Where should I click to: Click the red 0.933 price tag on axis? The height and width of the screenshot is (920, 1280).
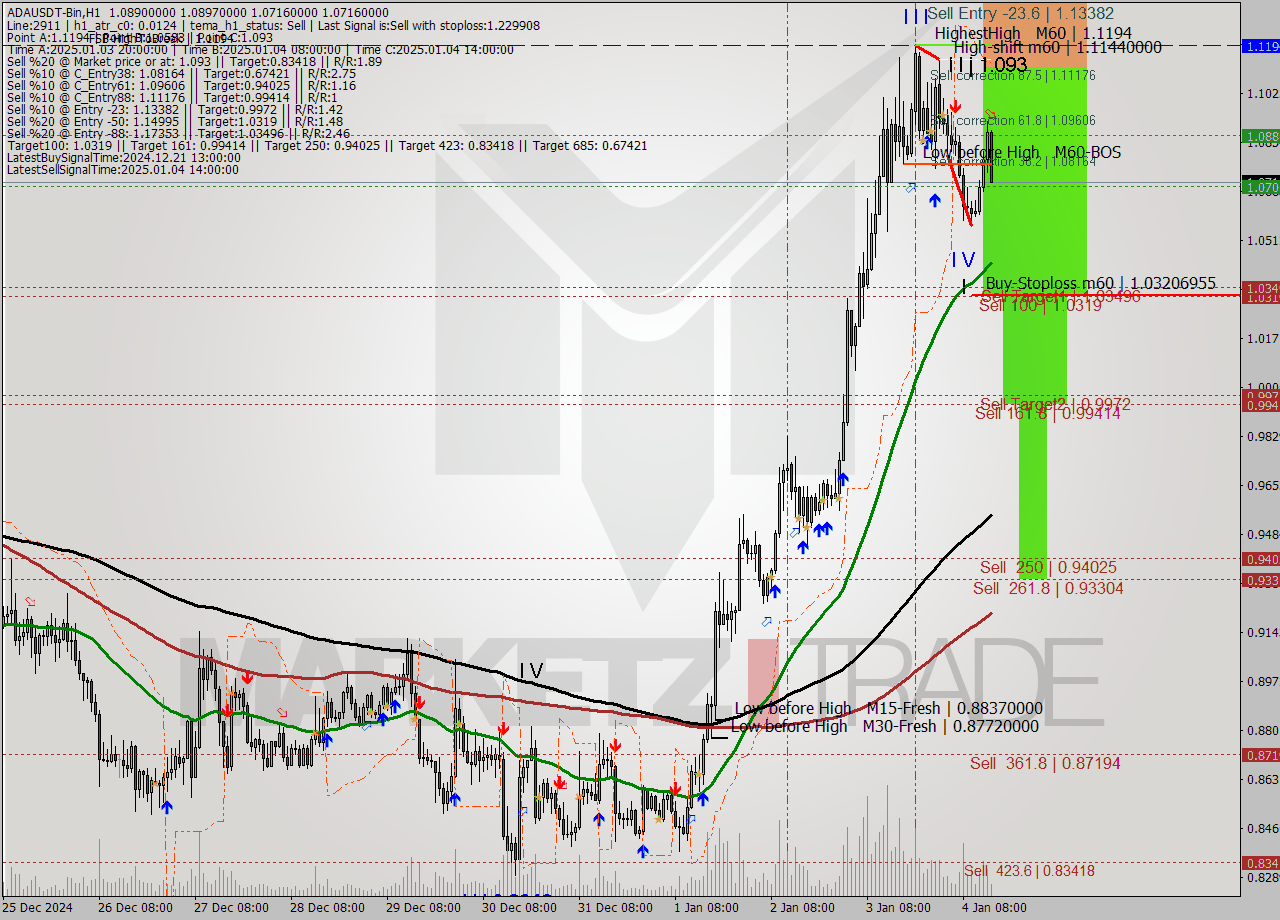pos(1260,580)
